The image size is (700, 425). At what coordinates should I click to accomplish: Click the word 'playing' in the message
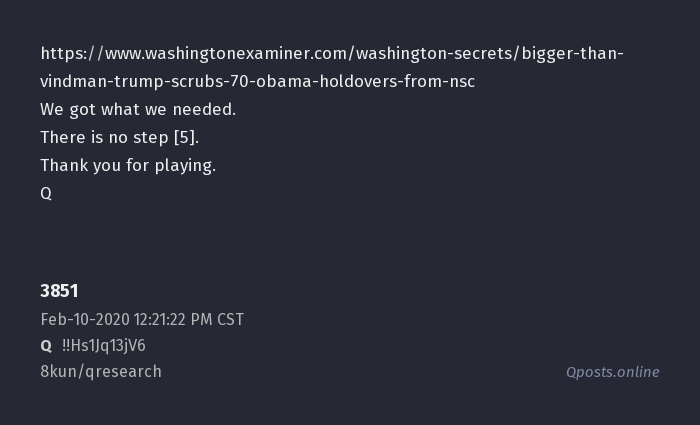(x=182, y=165)
